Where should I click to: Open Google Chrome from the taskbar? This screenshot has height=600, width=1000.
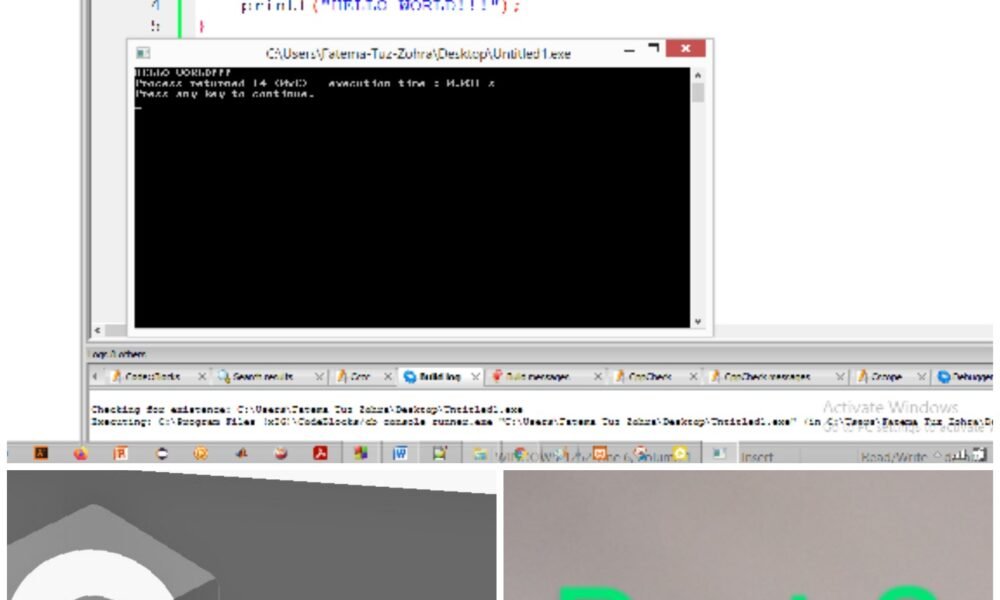[520, 454]
